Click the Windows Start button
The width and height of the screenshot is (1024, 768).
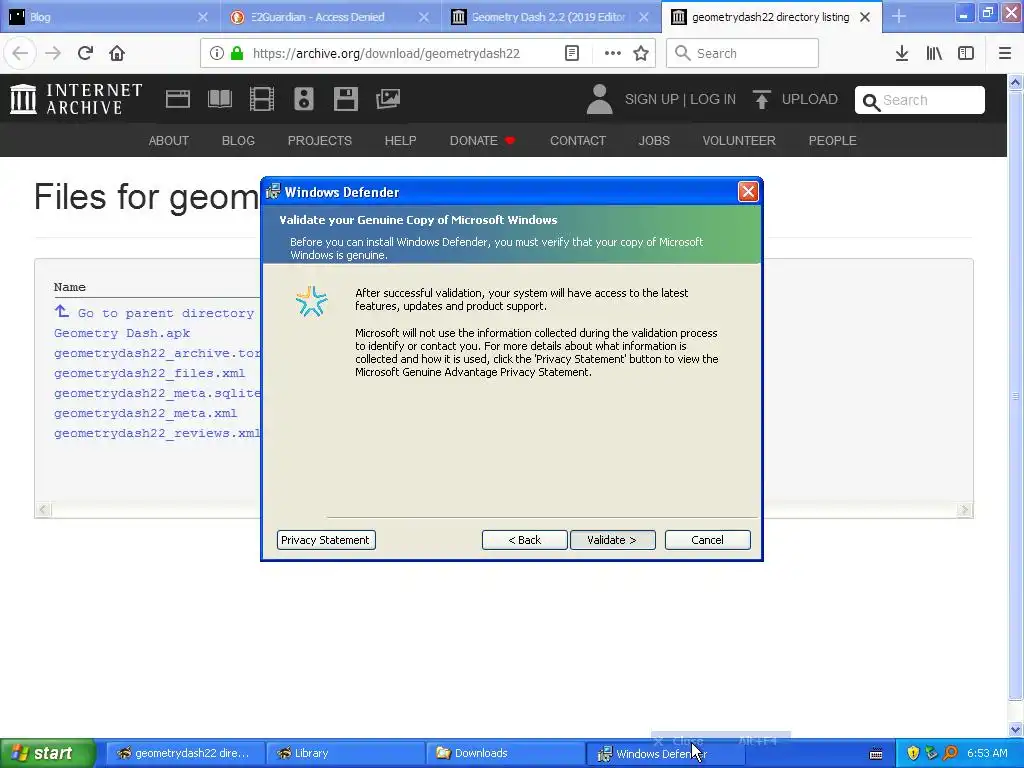[x=48, y=753]
